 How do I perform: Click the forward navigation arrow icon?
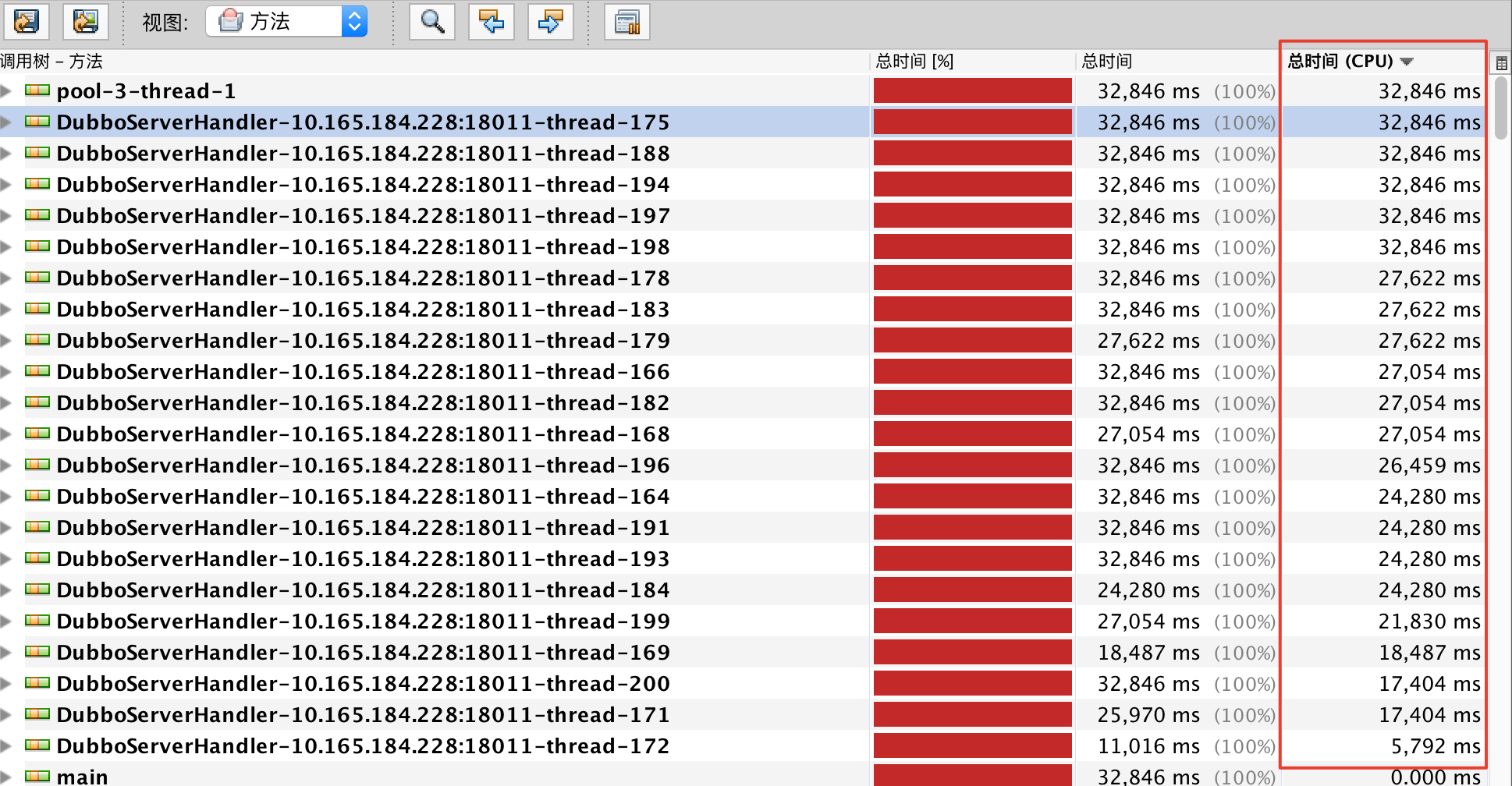tap(550, 21)
